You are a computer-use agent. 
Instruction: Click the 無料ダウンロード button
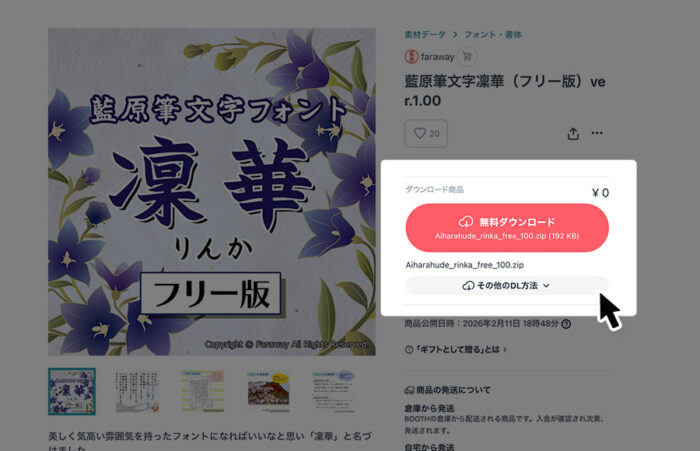point(507,228)
